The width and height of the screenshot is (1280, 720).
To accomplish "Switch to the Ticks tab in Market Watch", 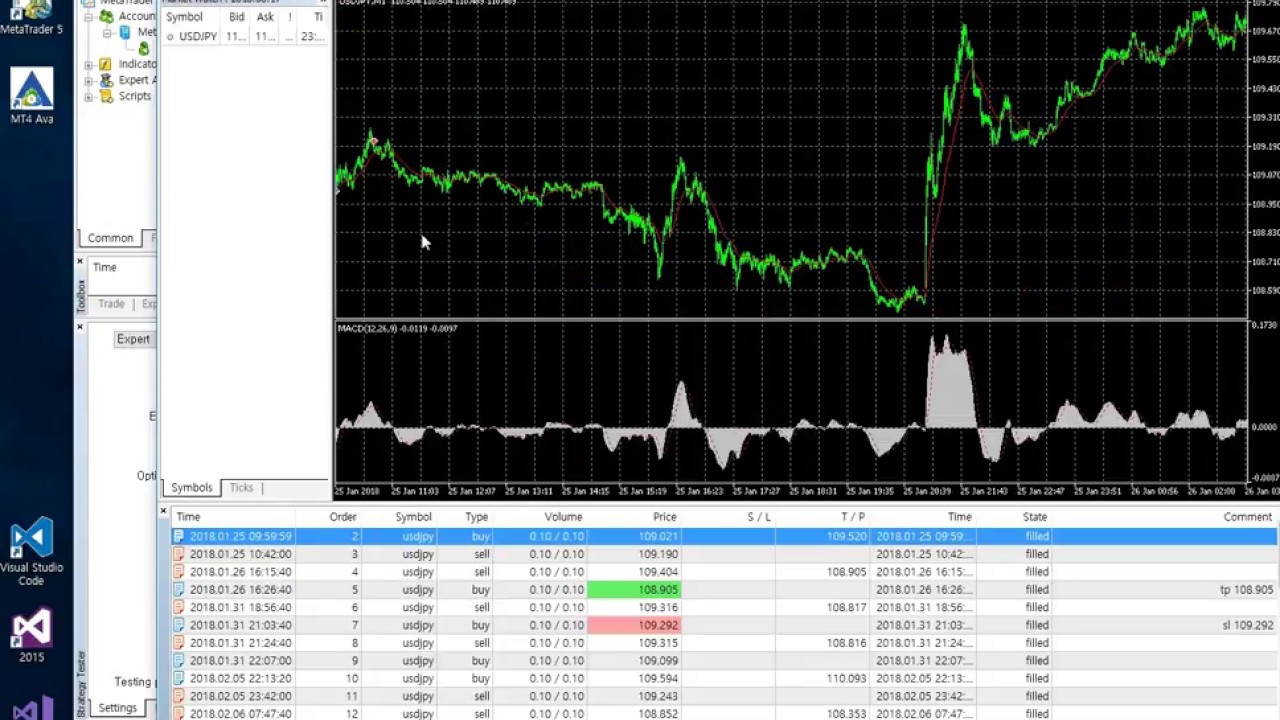I will coord(241,488).
